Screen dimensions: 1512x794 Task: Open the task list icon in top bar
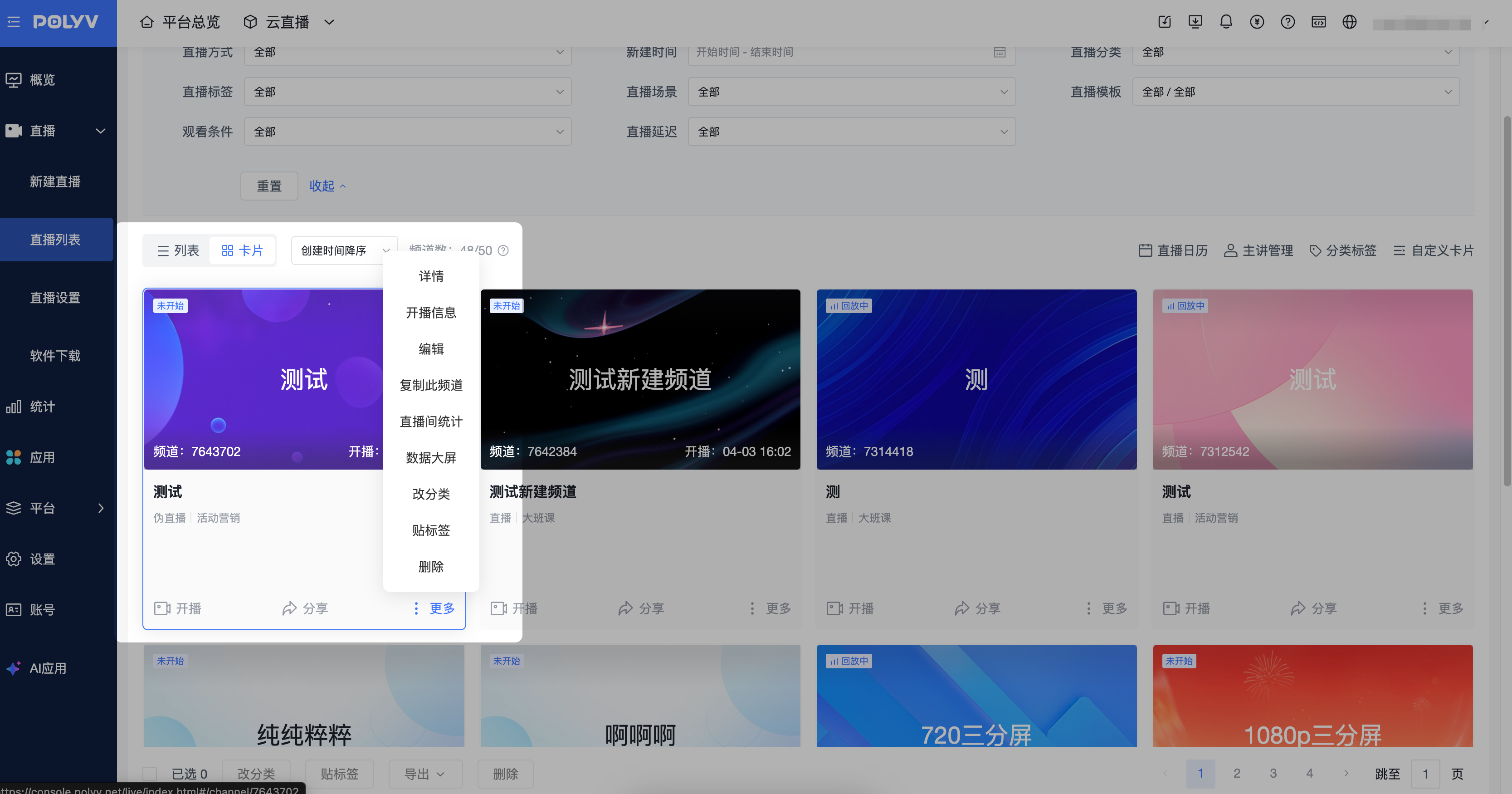pos(1165,22)
